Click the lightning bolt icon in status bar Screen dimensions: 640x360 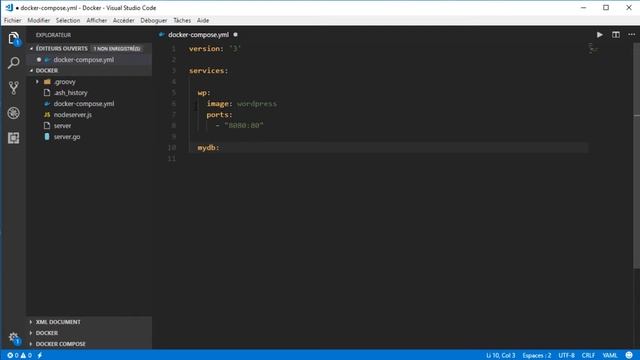(40, 356)
